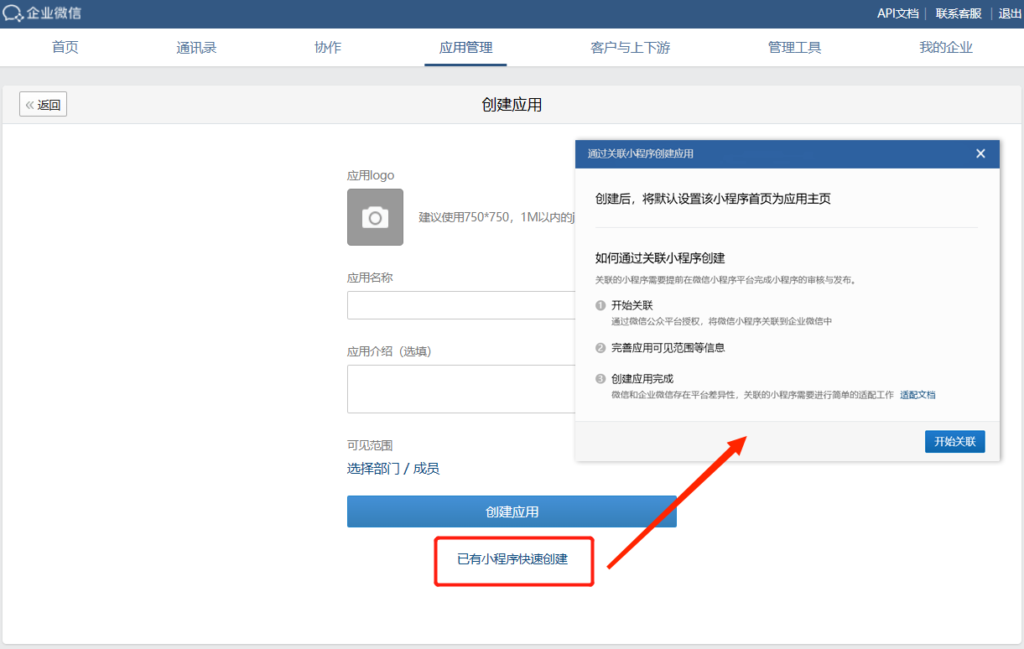This screenshot has height=649, width=1024.
Task: Click the 企业微信 logo icon
Action: click(x=12, y=13)
